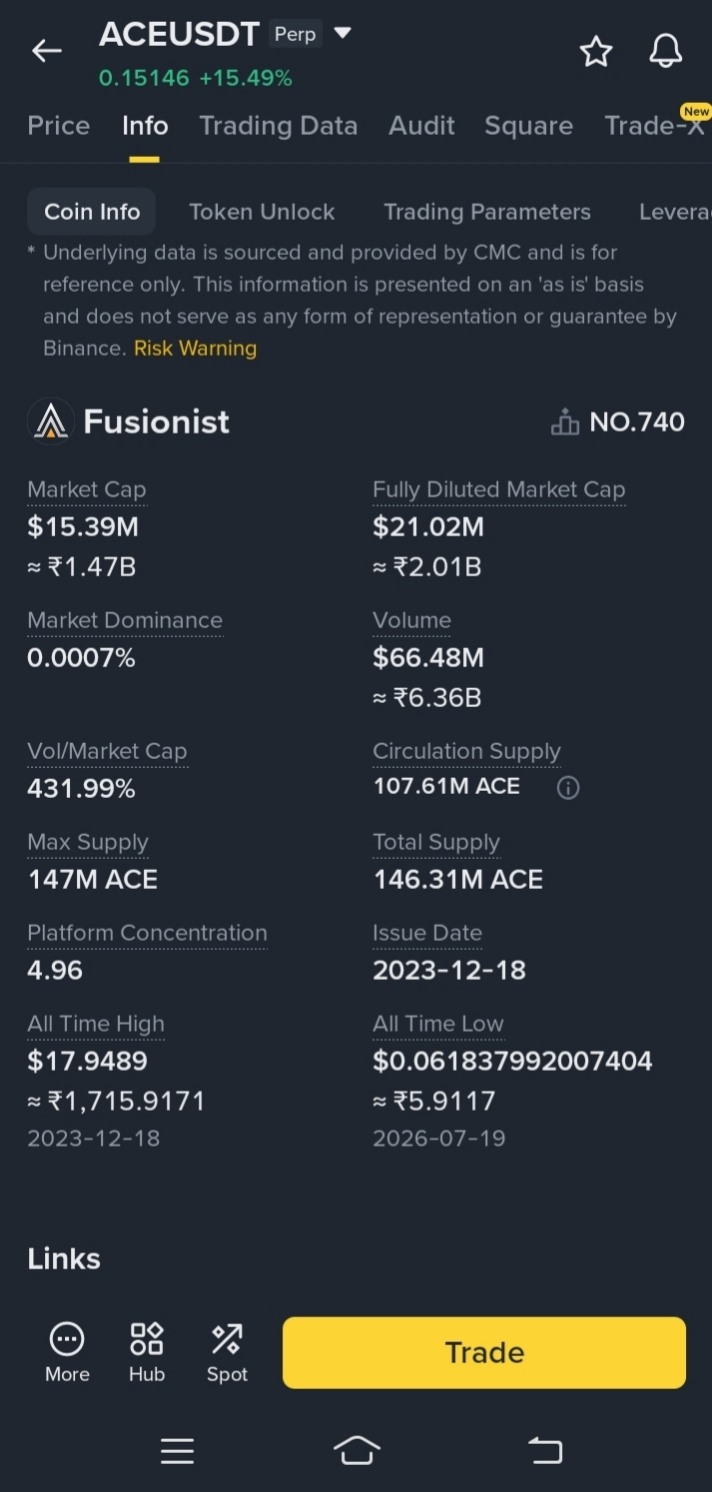Select the Token Unlock sub-tab
Screen dimensions: 712x1492
[x=262, y=212]
